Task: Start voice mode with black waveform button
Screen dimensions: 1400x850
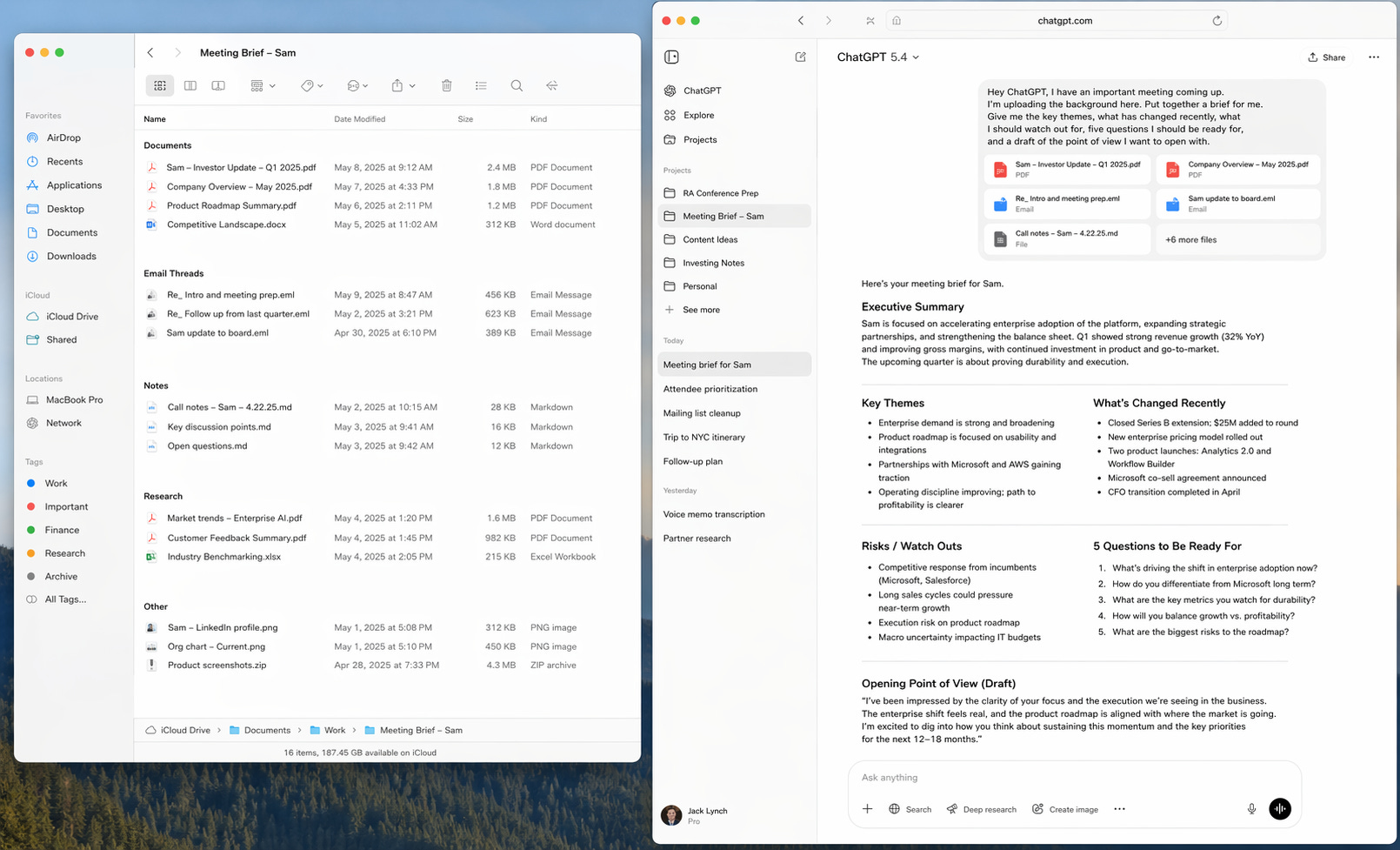Action: 1279,809
